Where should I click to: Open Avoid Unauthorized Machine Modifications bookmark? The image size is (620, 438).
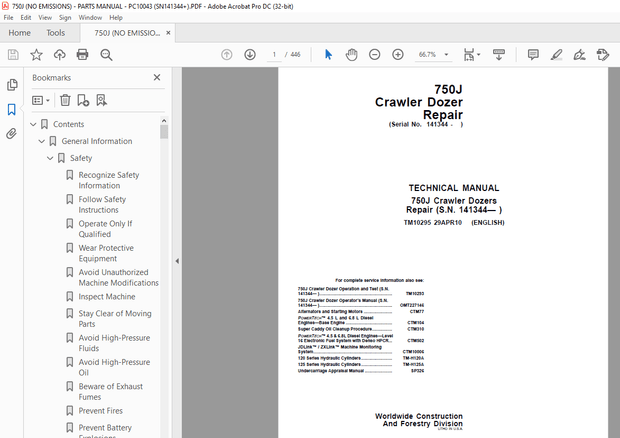click(118, 278)
